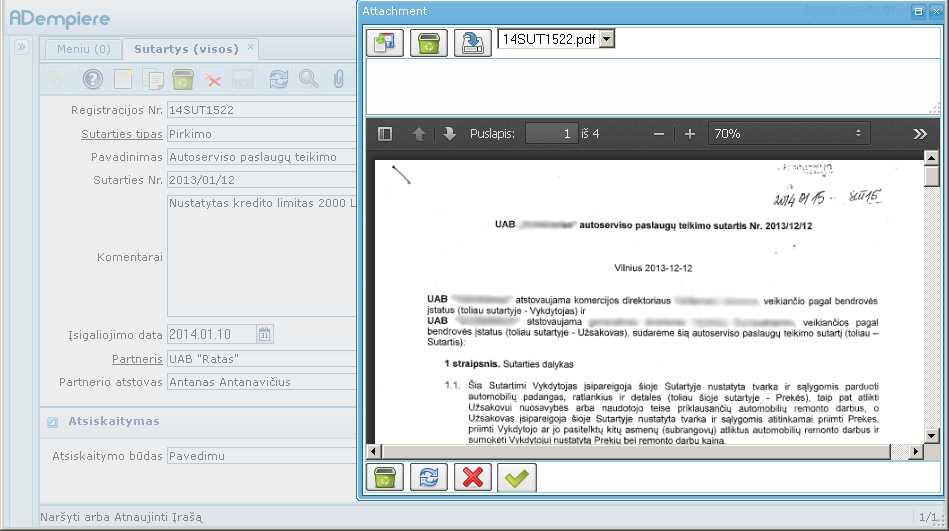This screenshot has width=949, height=531.
Task: Open the Sutarties tipas link label
Action: [x=122, y=134]
